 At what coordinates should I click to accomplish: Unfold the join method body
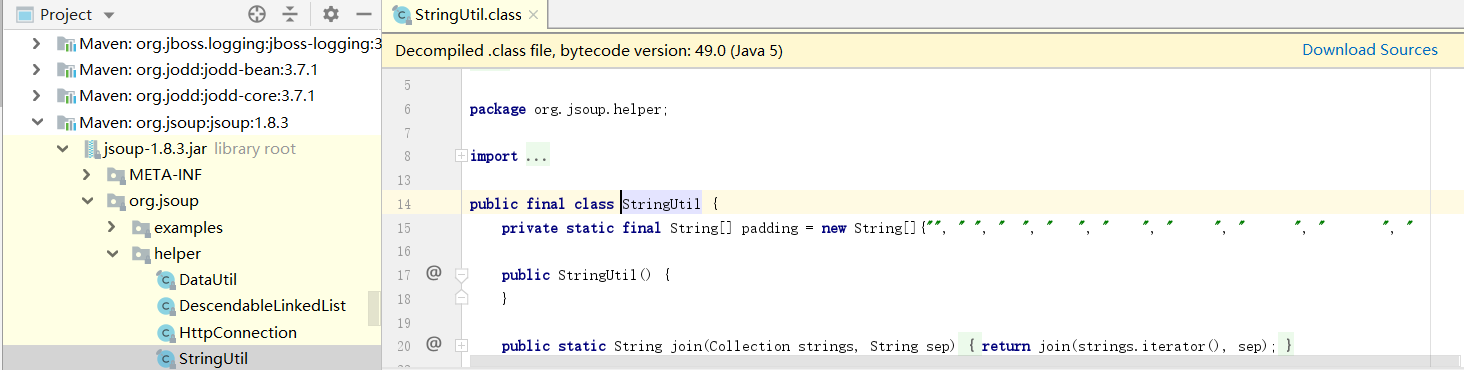pos(461,345)
